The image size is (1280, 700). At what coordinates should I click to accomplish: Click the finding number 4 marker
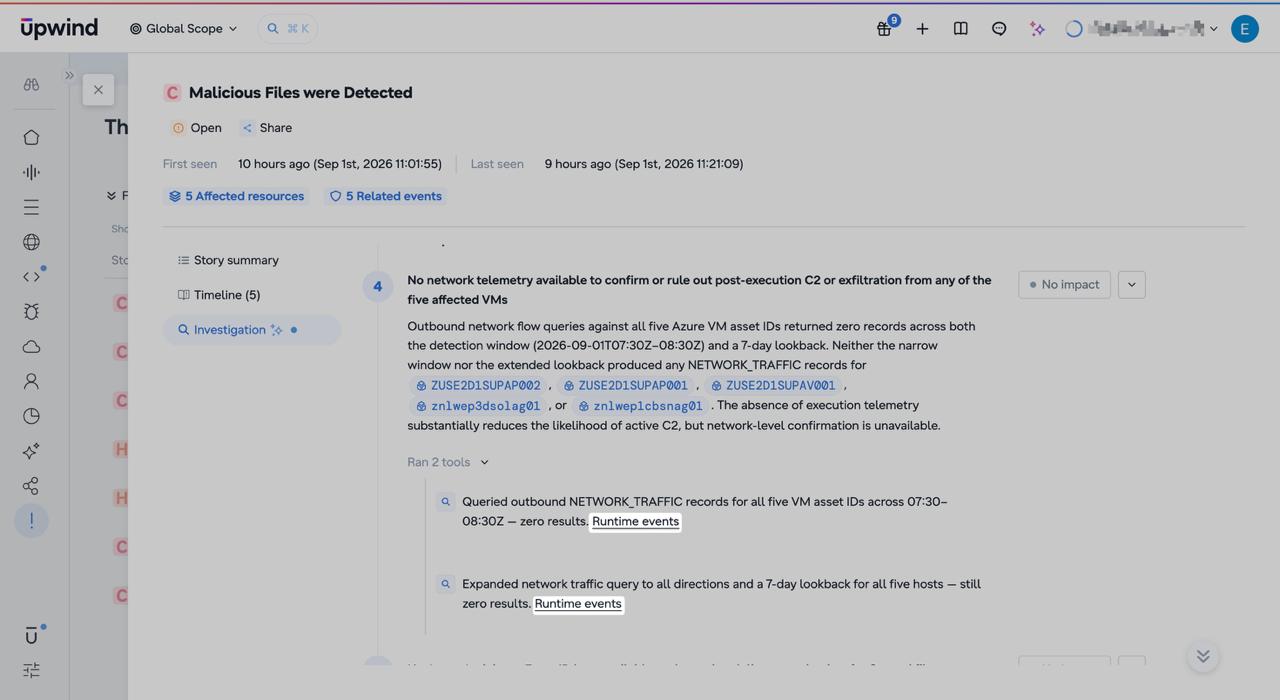pyautogui.click(x=377, y=286)
